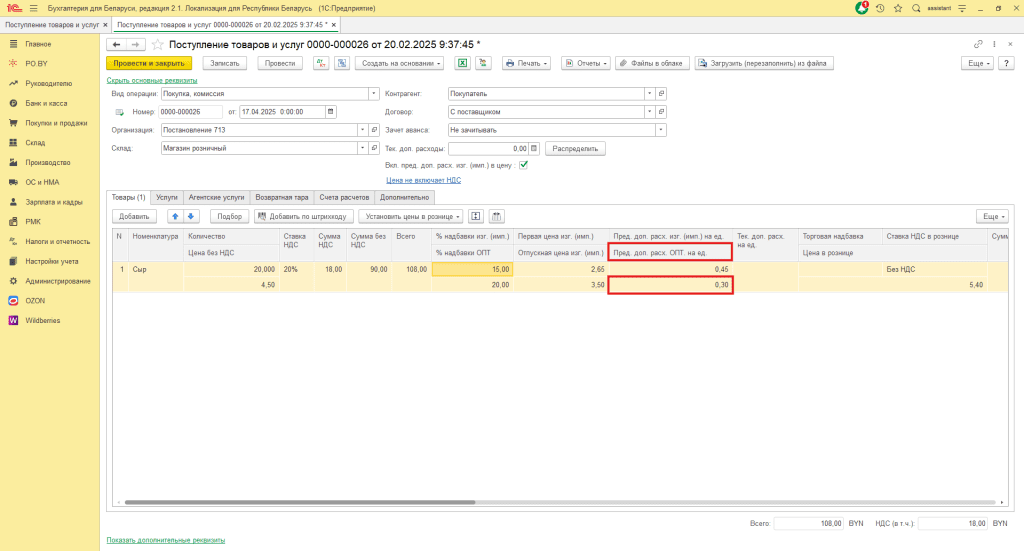Click Цена не включает НДС link
This screenshot has height=551, width=1024.
423,180
